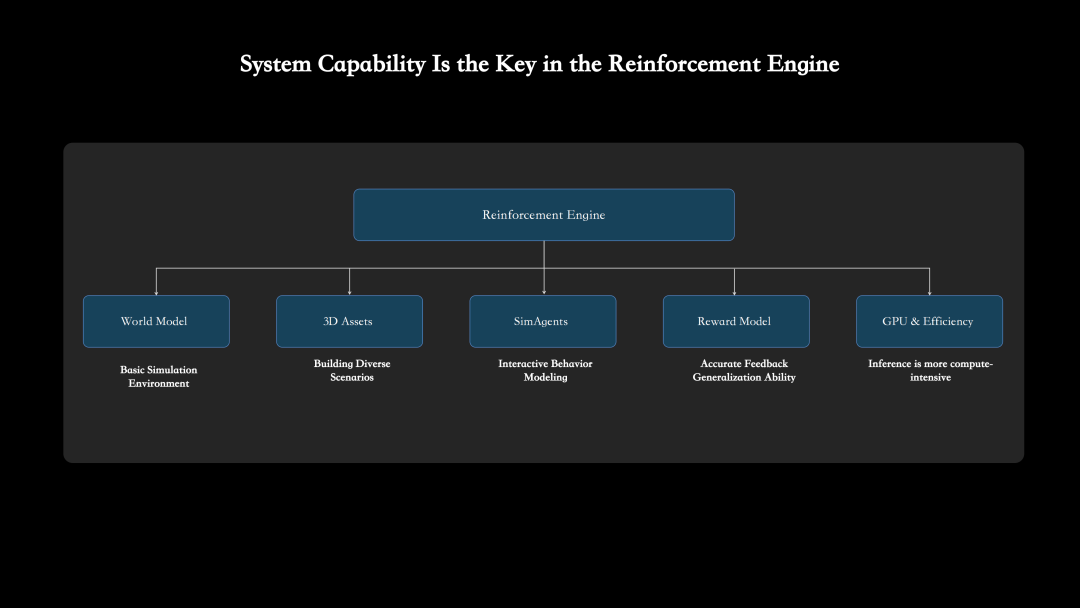This screenshot has height=608, width=1080.
Task: Select 'Accurate Feedback Generalization Ability' text
Action: 744,370
